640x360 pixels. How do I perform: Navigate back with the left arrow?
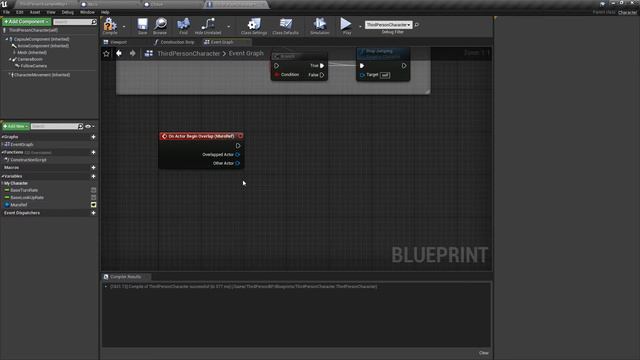(119, 53)
